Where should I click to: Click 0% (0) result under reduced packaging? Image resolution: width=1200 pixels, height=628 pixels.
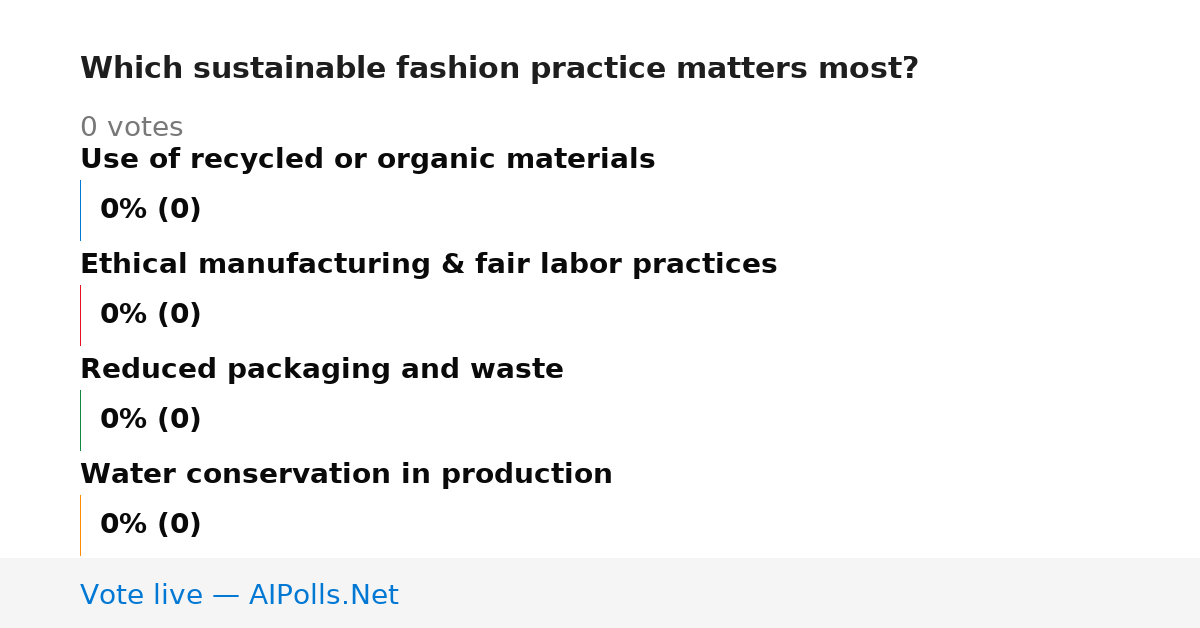click(150, 420)
